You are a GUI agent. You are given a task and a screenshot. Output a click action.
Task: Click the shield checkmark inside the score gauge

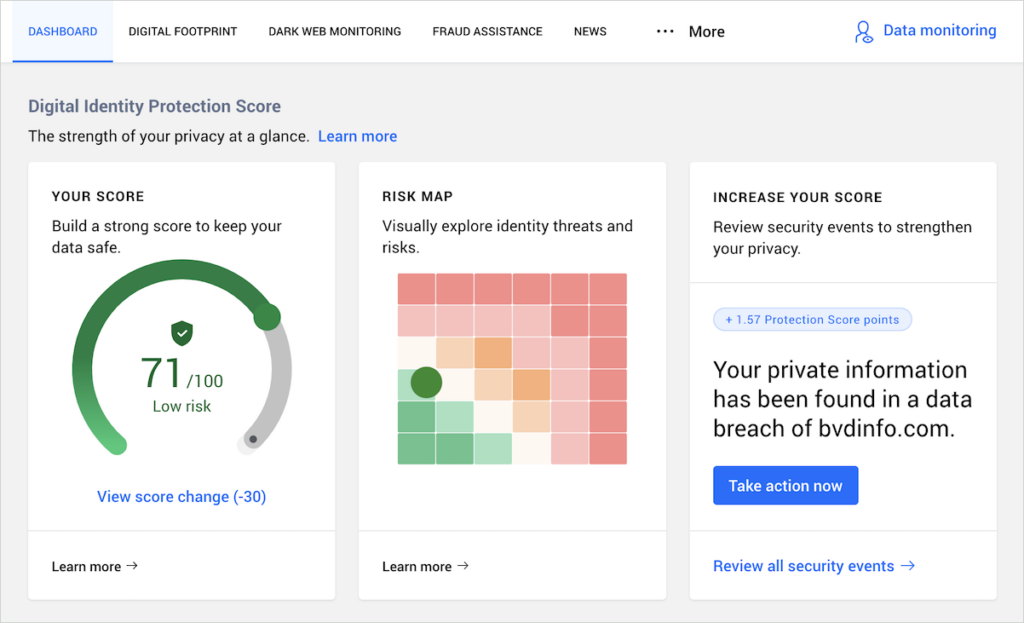point(181,334)
